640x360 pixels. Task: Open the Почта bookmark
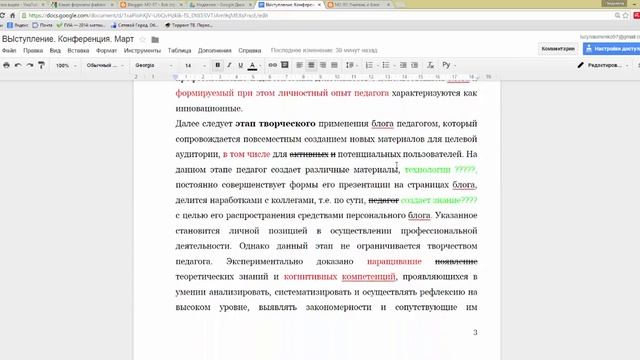coord(42,25)
